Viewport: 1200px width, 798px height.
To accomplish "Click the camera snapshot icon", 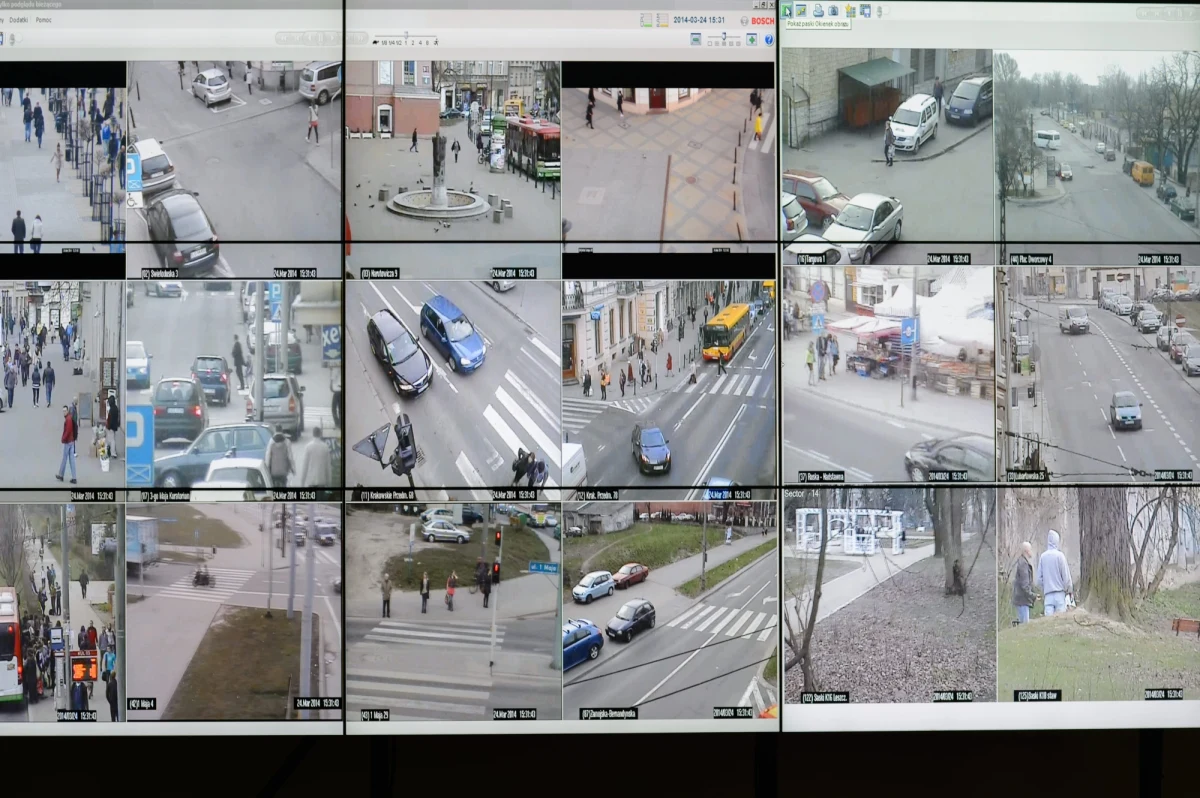I will (833, 10).
